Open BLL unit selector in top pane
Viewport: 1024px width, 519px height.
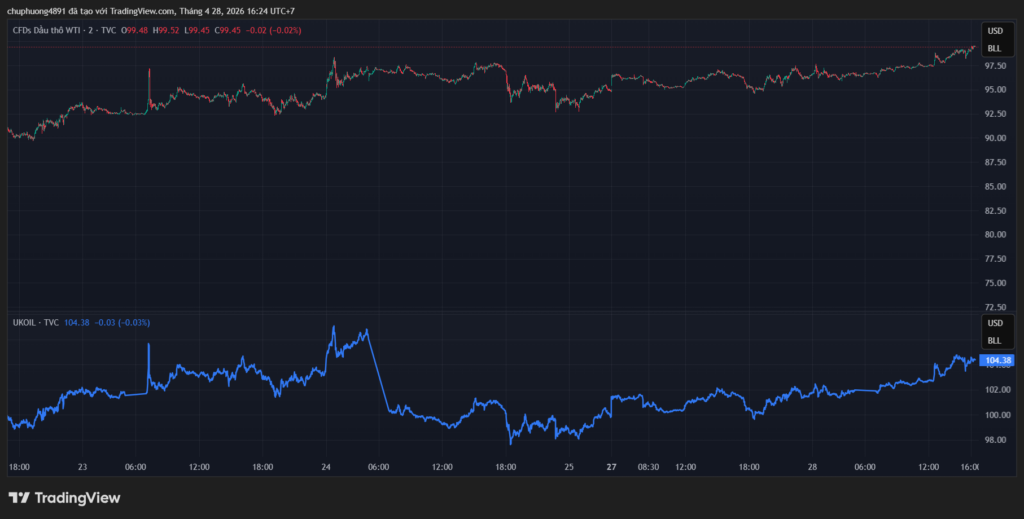click(994, 48)
